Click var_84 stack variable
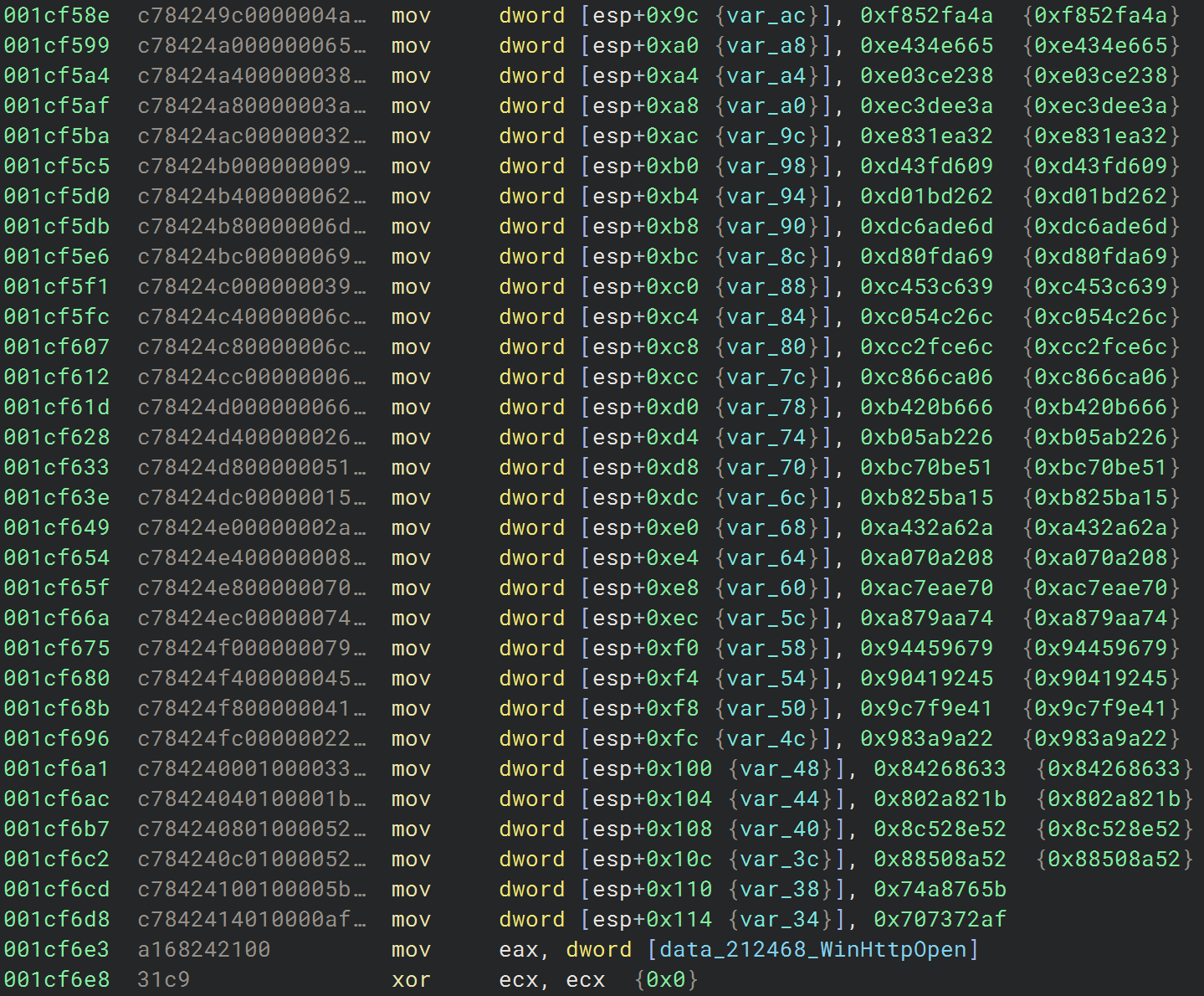This screenshot has height=996, width=1204. tap(766, 316)
